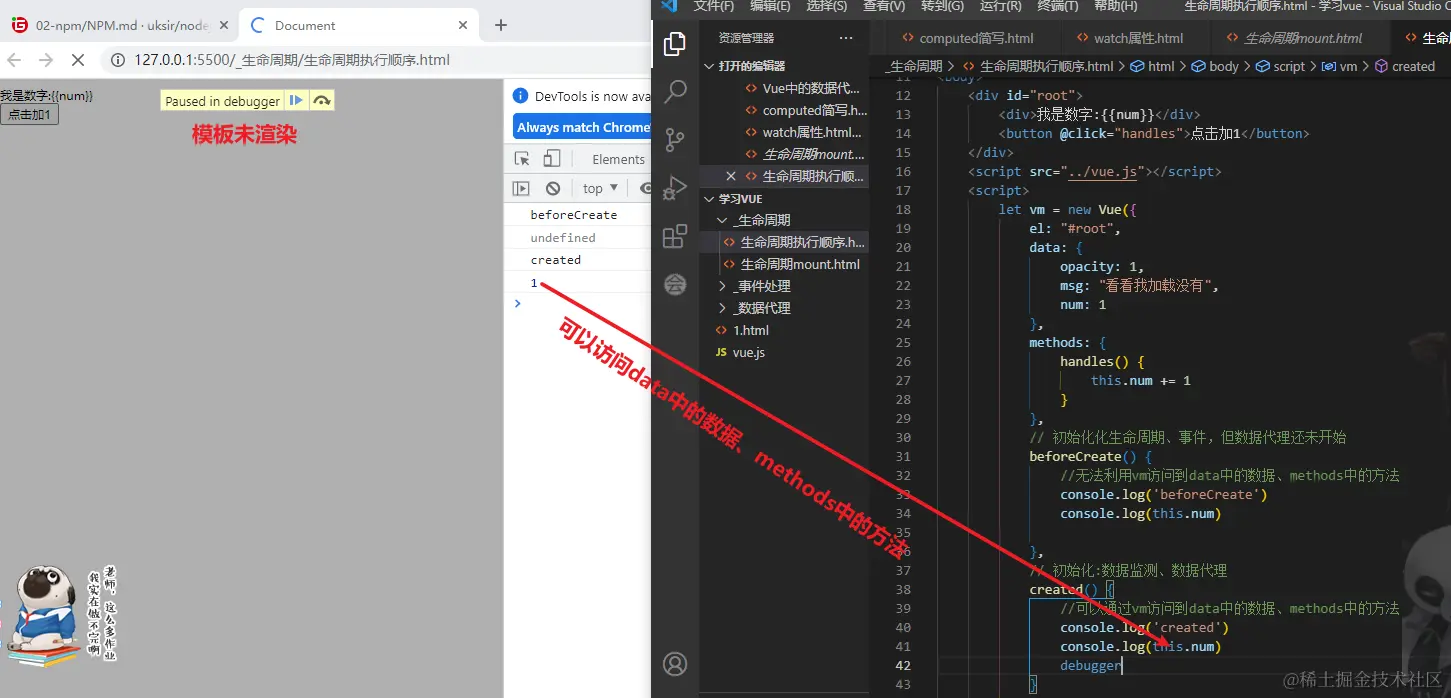
Task: Click the DevTools info notification icon
Action: pos(520,96)
